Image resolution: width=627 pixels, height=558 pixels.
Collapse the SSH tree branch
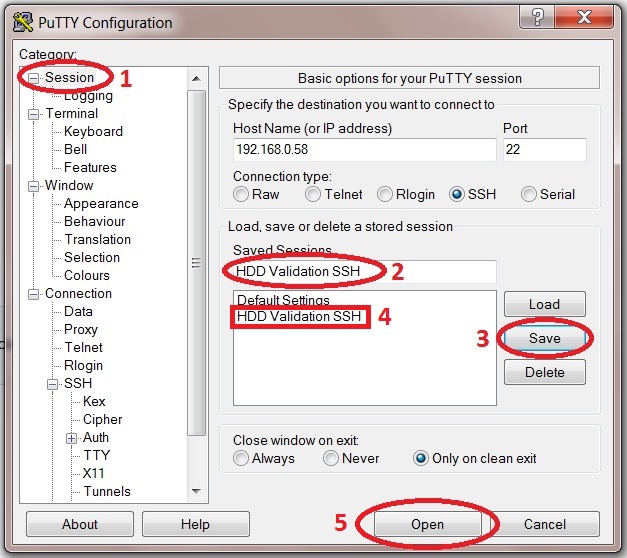tap(53, 384)
